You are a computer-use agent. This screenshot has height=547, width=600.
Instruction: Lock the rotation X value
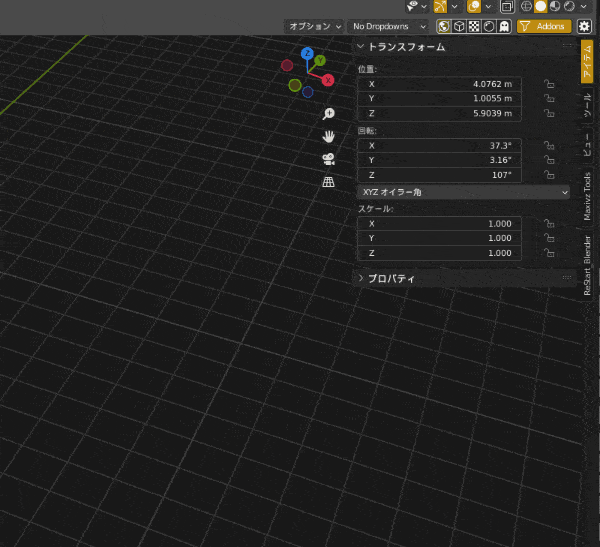(x=549, y=145)
